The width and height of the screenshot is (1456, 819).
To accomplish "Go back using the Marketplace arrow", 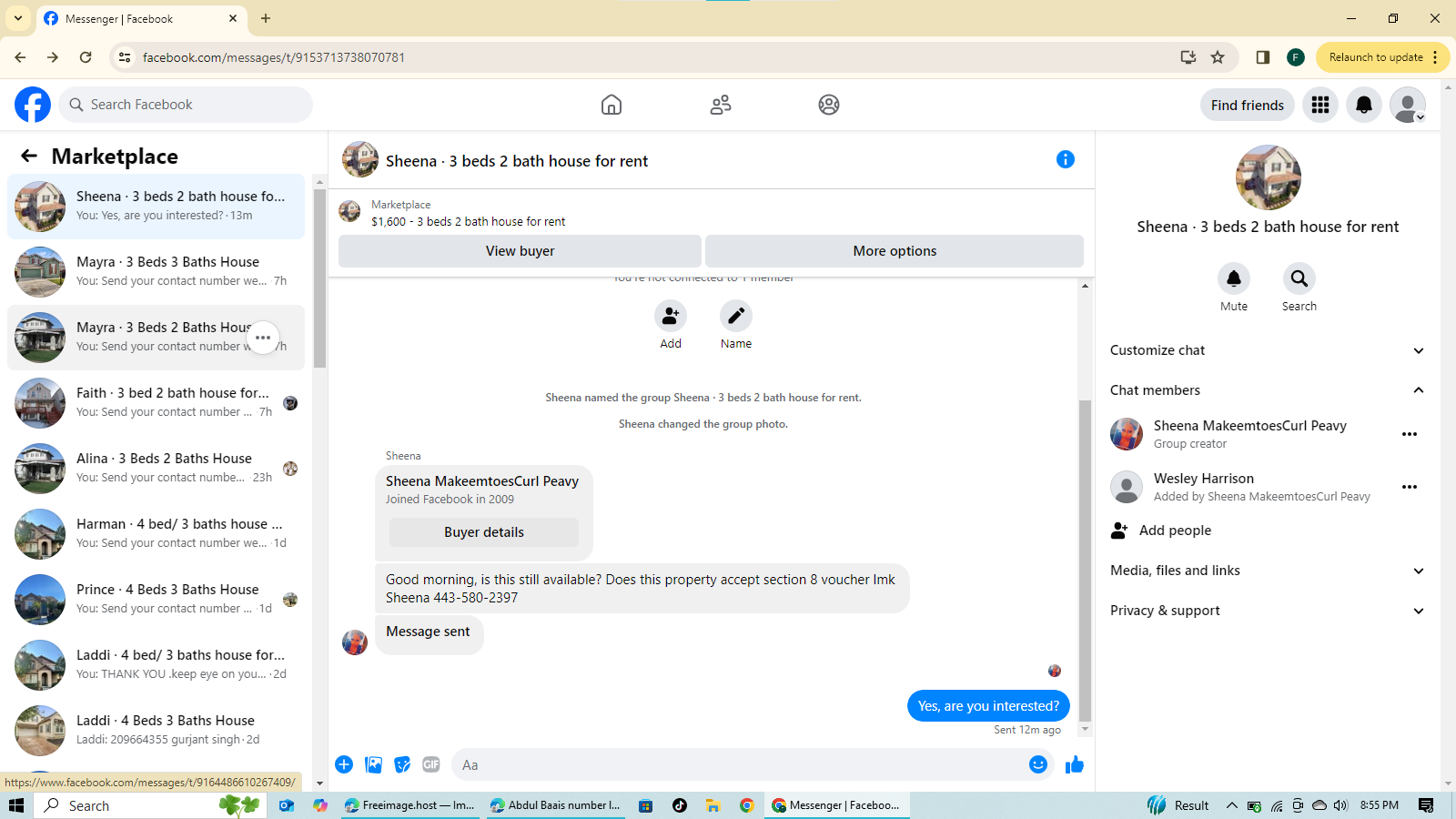I will pos(29,156).
